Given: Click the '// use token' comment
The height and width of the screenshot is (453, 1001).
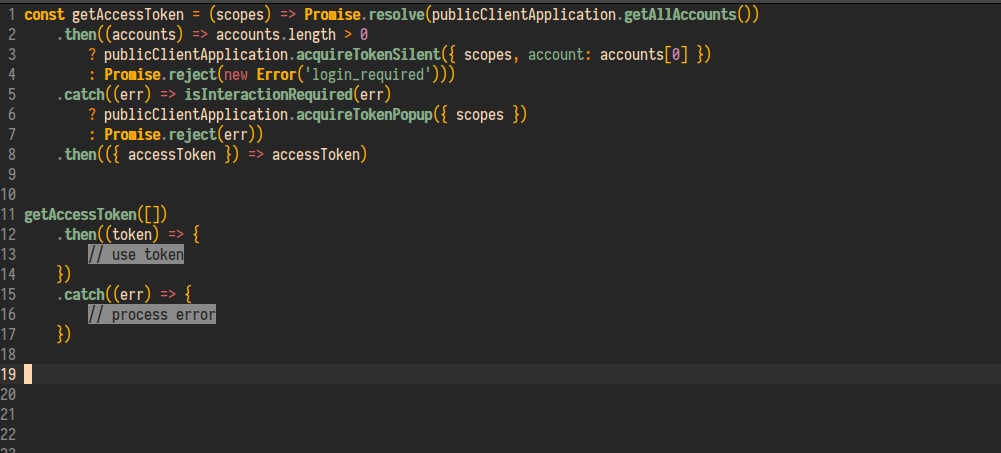Looking at the screenshot, I should tap(136, 255).
